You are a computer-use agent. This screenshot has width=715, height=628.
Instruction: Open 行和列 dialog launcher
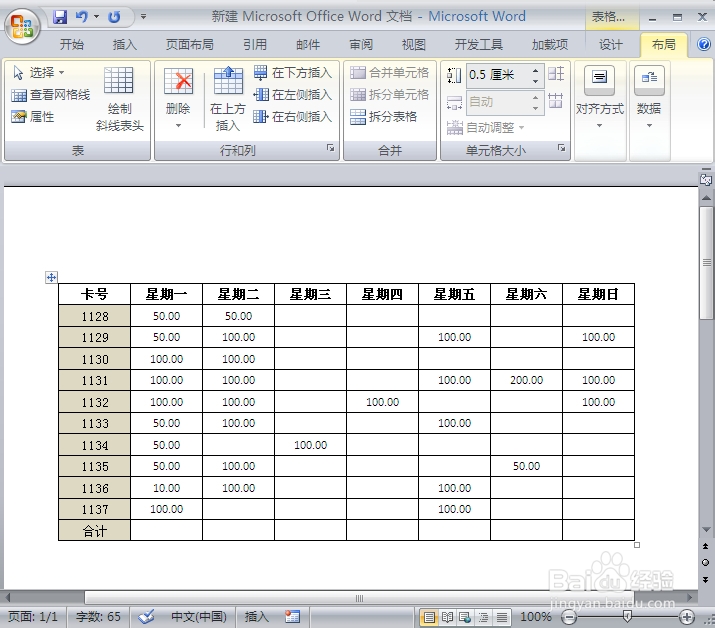click(x=331, y=148)
